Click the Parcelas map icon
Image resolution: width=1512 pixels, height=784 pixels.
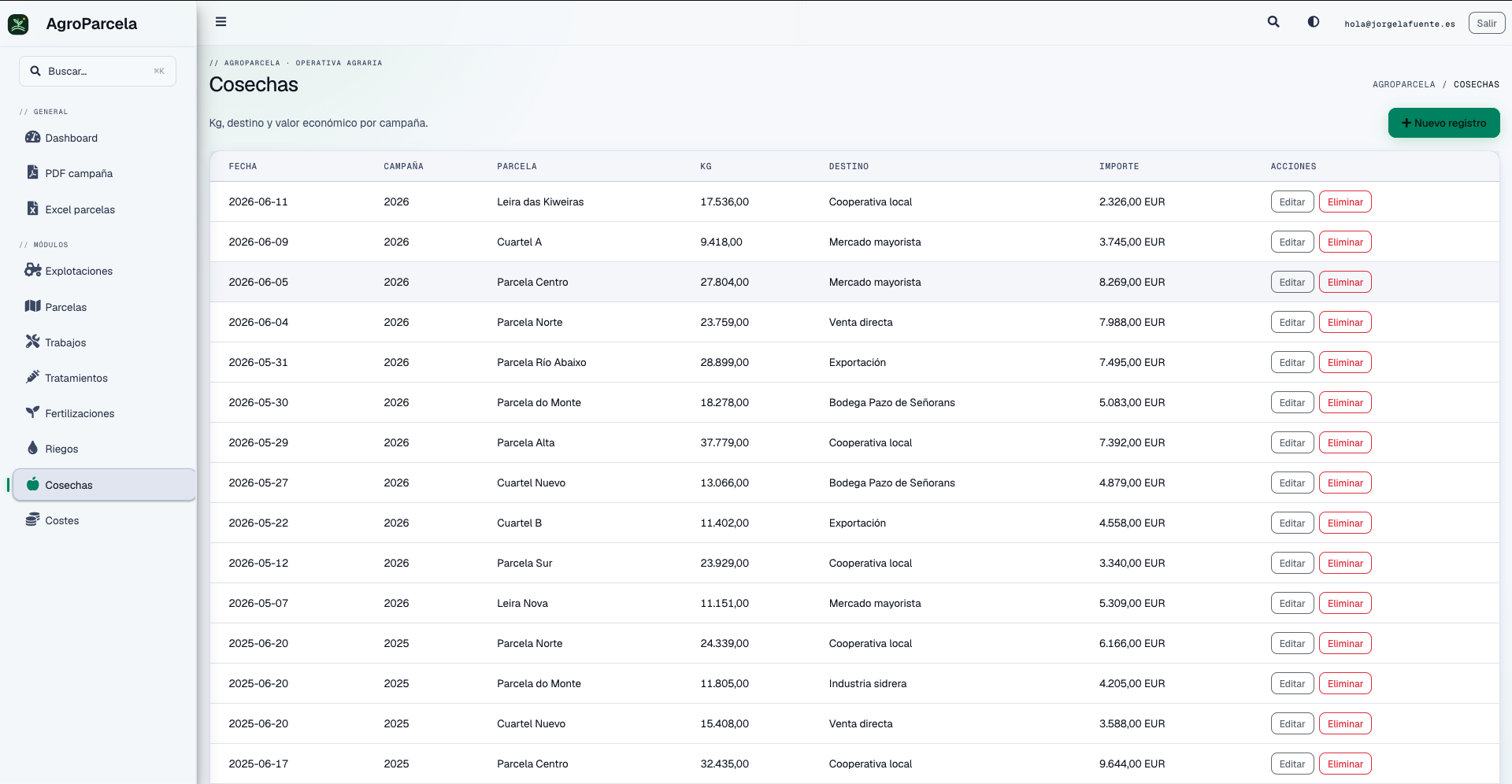tap(32, 306)
